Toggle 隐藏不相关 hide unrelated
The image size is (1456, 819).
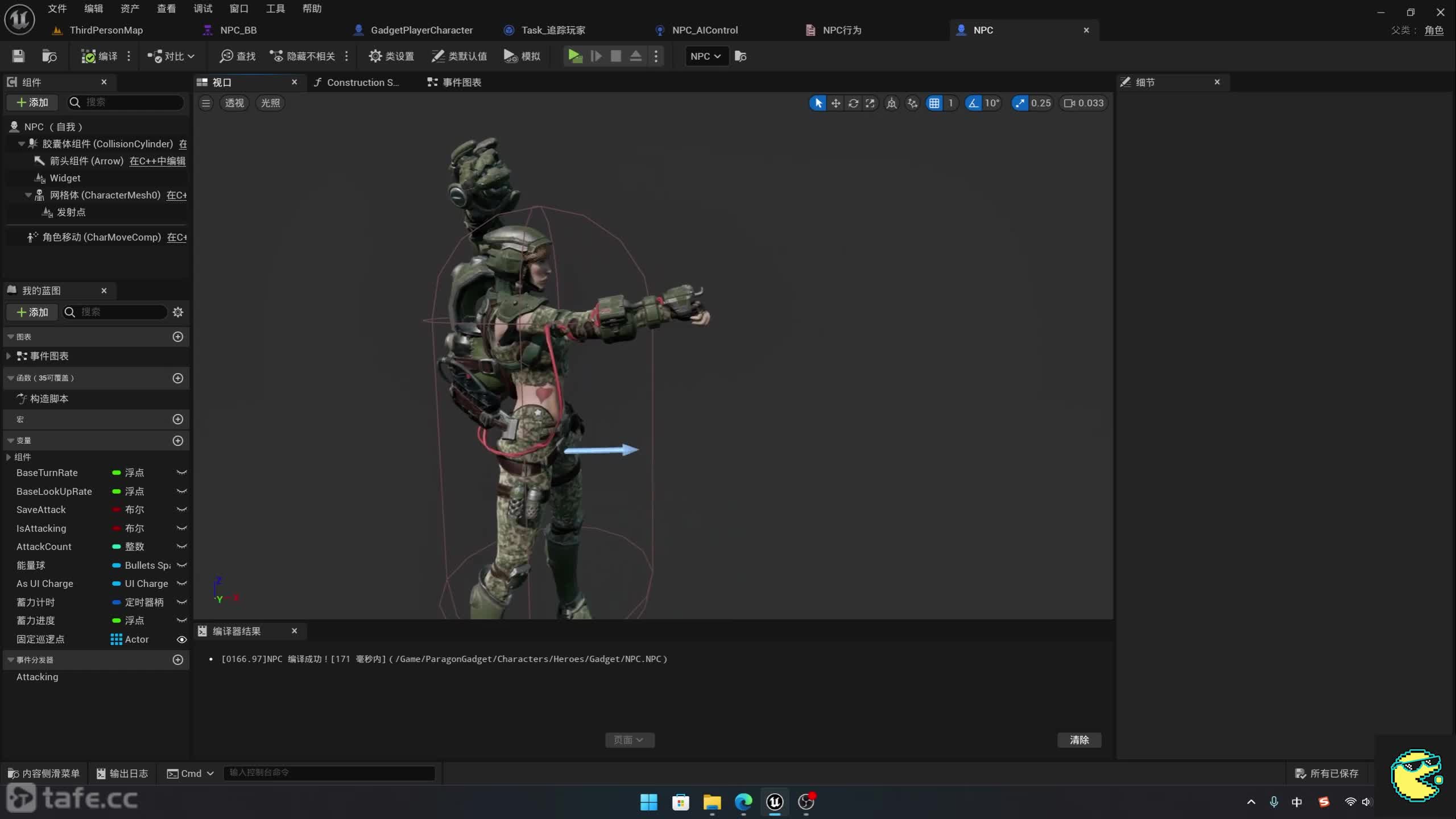click(x=303, y=56)
